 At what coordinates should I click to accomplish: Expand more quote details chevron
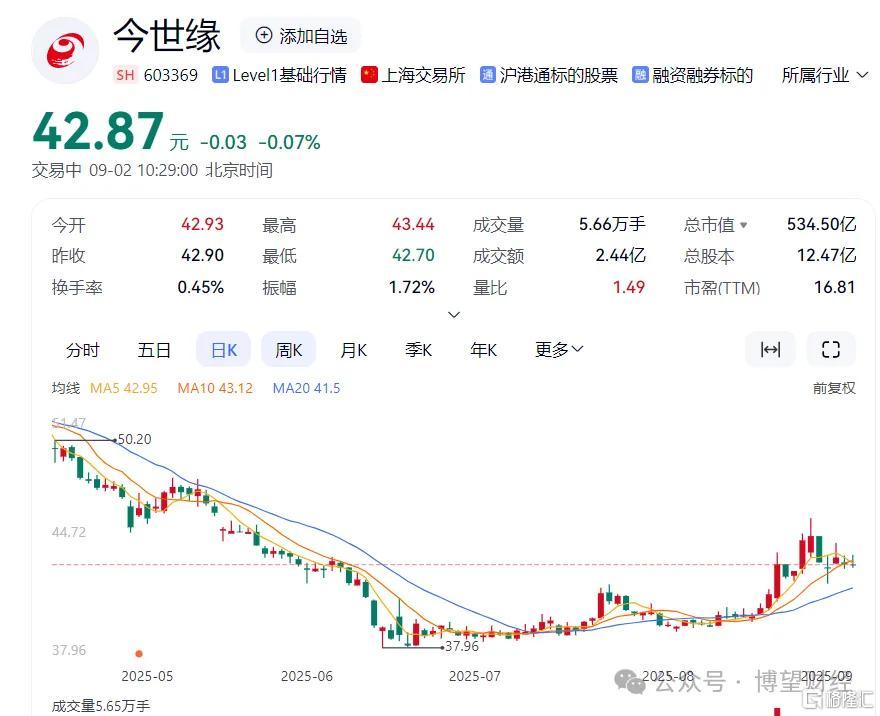454,315
